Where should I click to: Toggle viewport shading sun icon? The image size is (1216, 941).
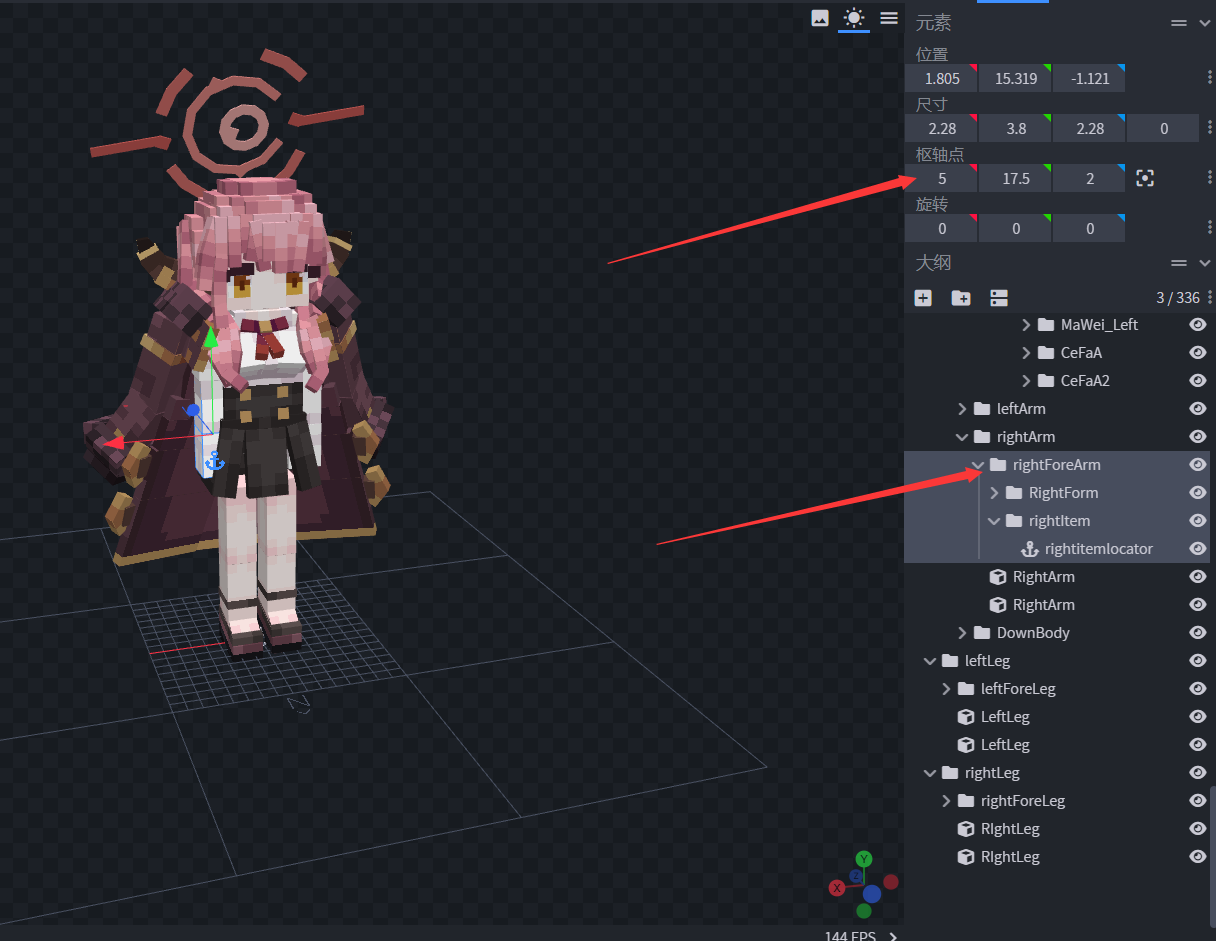click(x=854, y=18)
